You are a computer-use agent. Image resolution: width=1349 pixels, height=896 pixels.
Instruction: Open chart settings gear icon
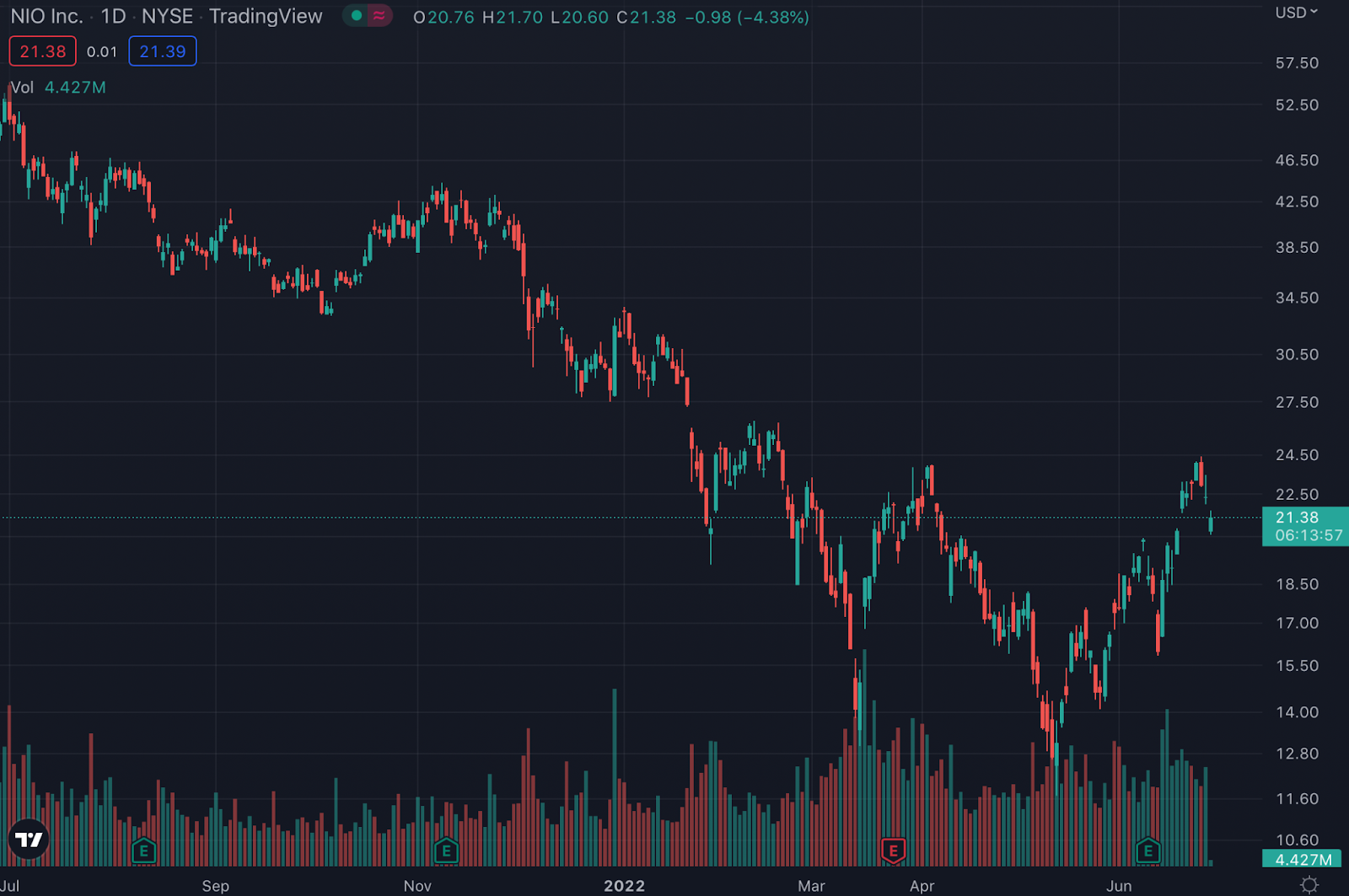click(x=1309, y=884)
